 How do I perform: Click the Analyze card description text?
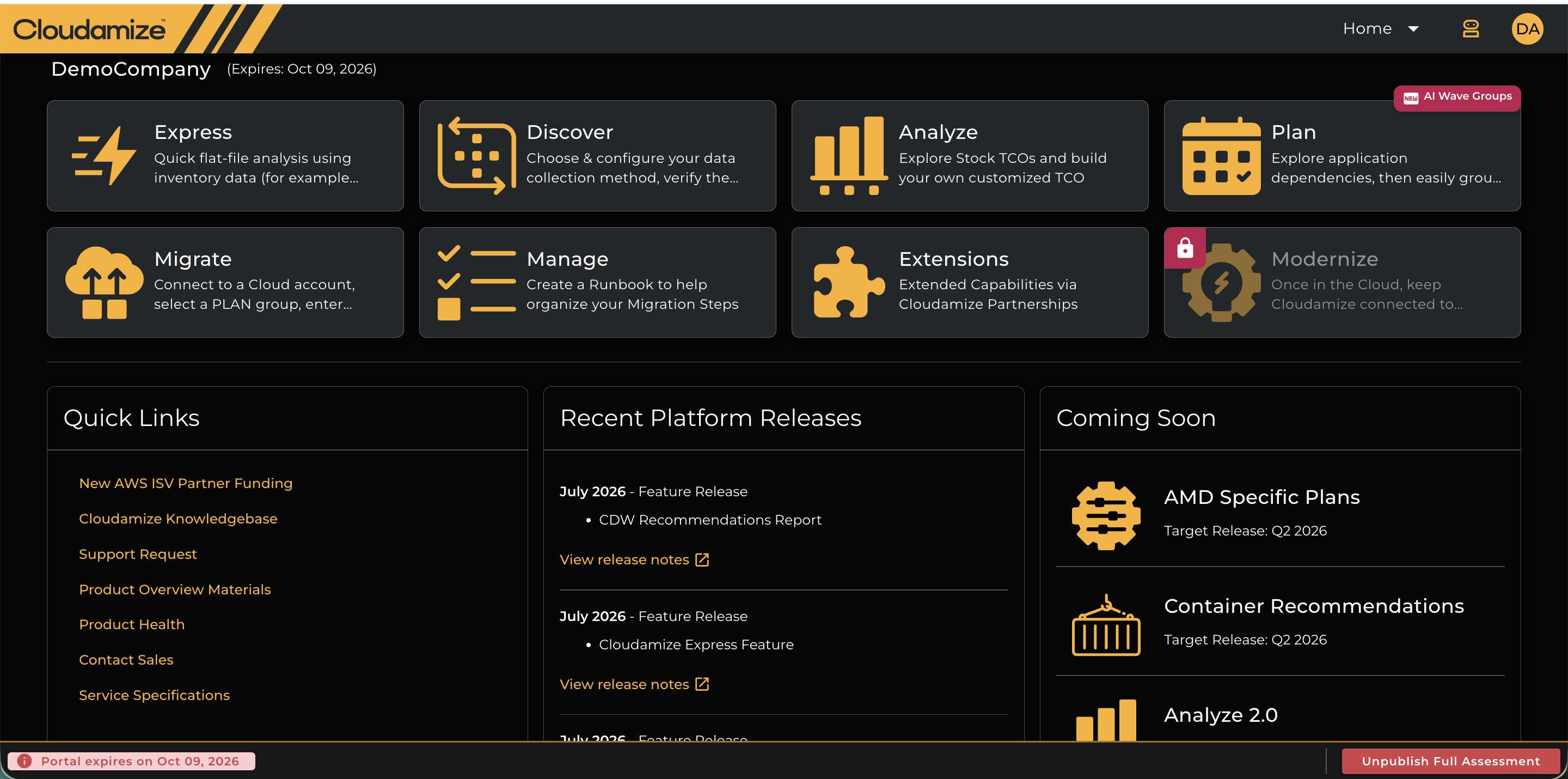1002,168
